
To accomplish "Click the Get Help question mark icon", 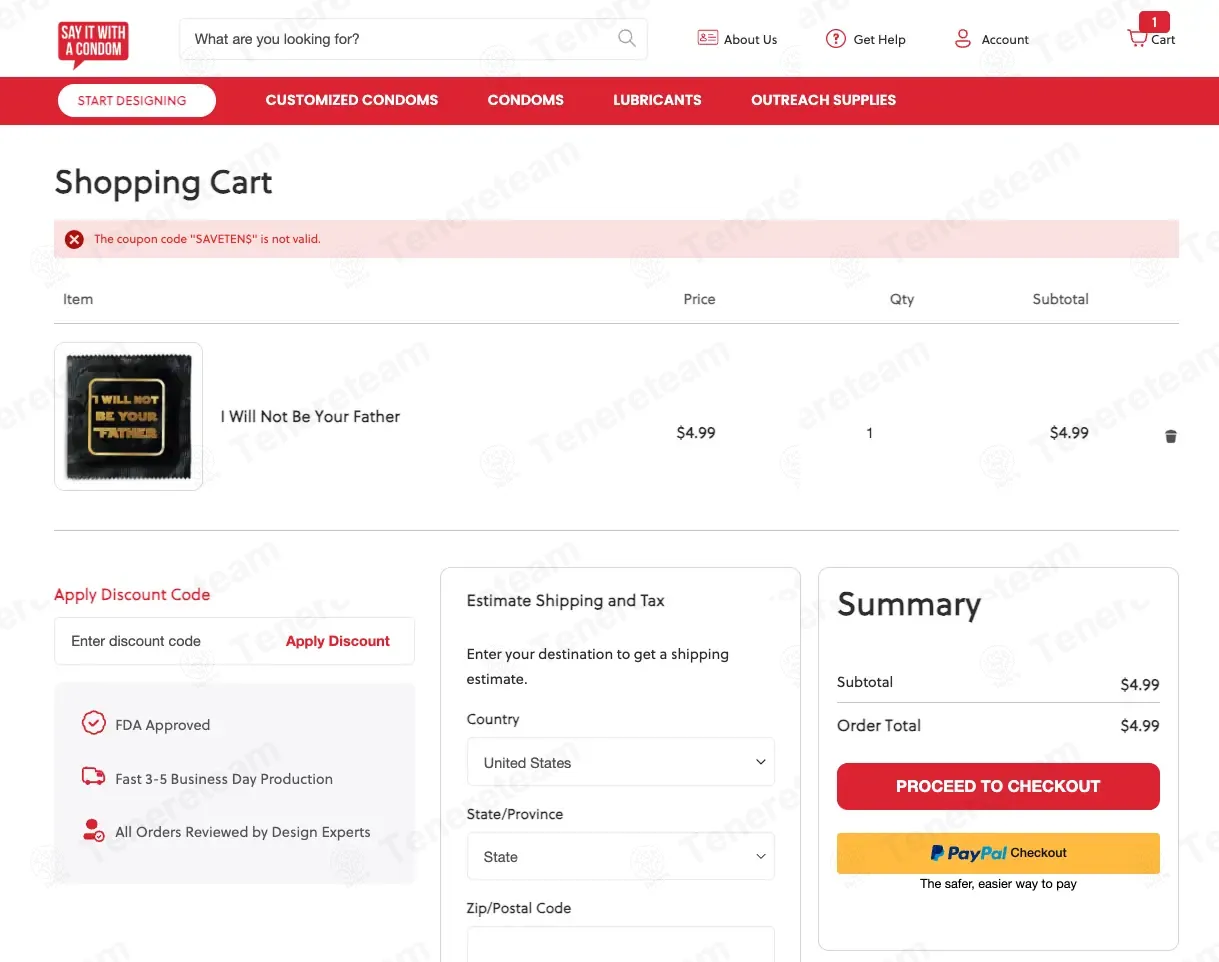I will click(x=835, y=39).
